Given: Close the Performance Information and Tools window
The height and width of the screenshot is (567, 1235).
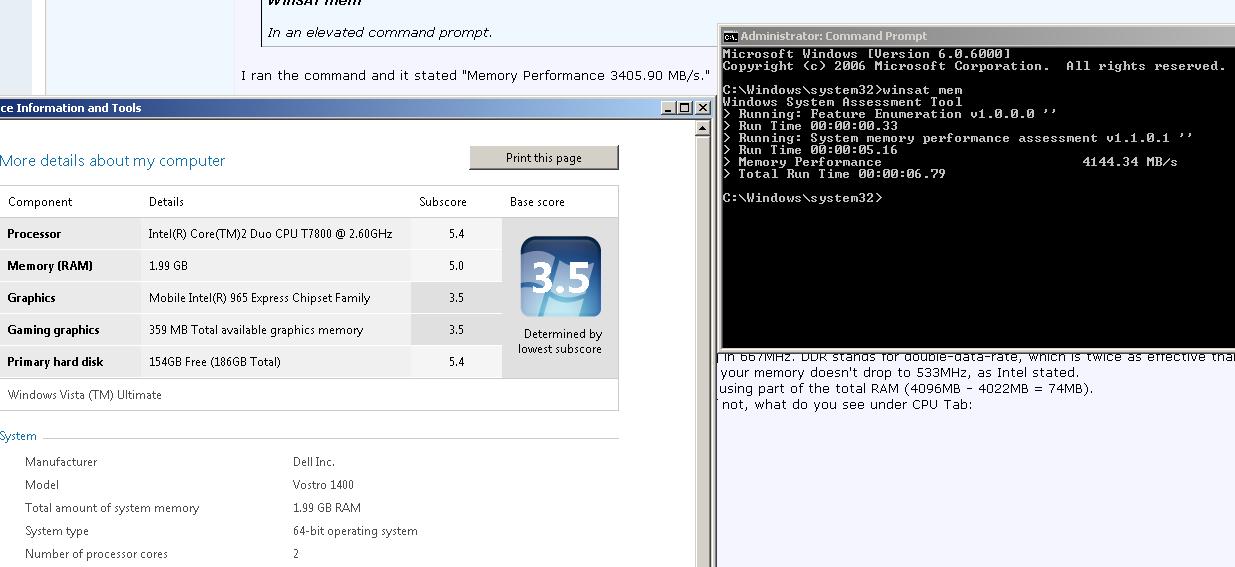Looking at the screenshot, I should 701,108.
